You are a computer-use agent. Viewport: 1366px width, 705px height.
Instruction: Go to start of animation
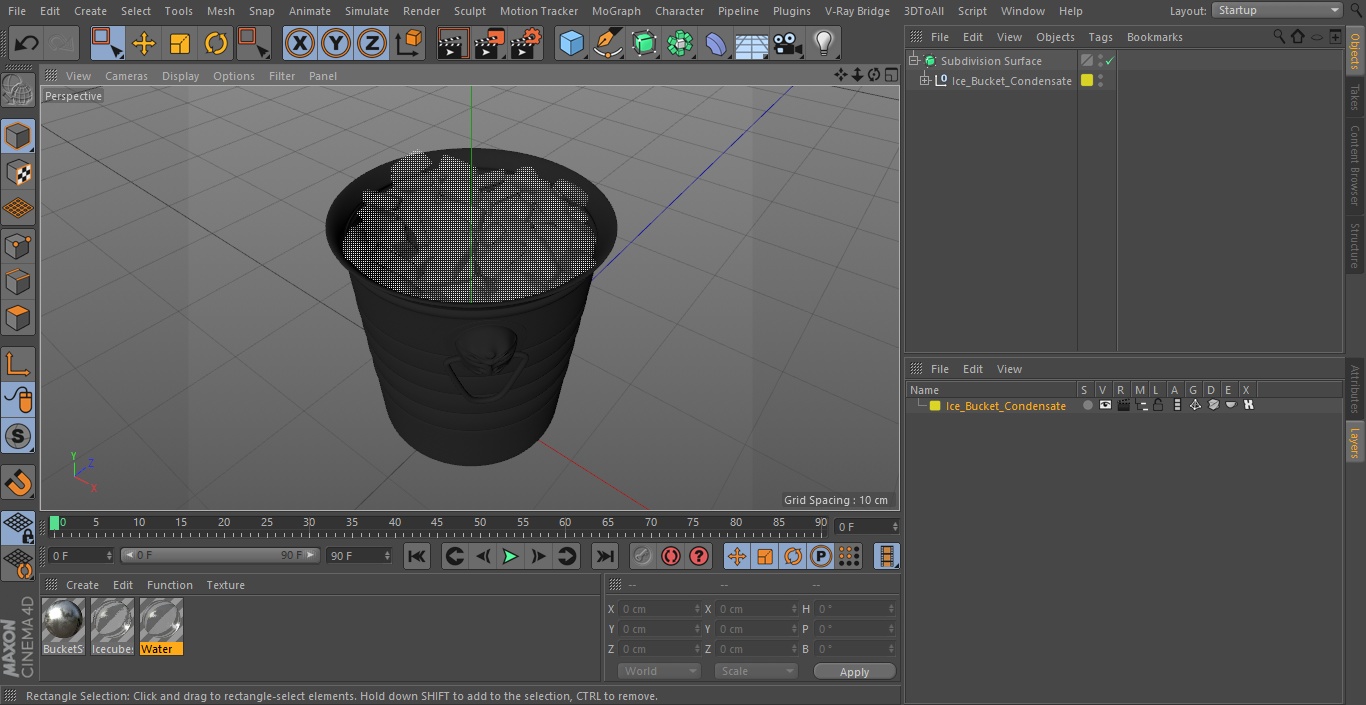417,556
